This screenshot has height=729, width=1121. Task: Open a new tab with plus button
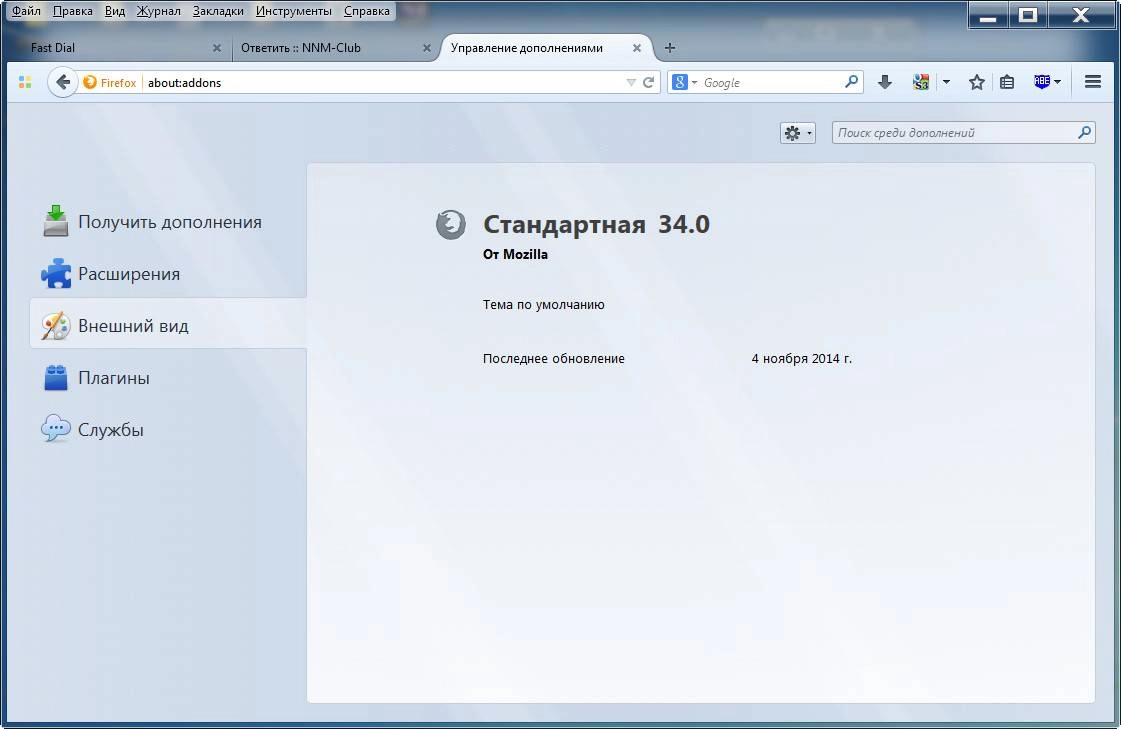click(670, 48)
